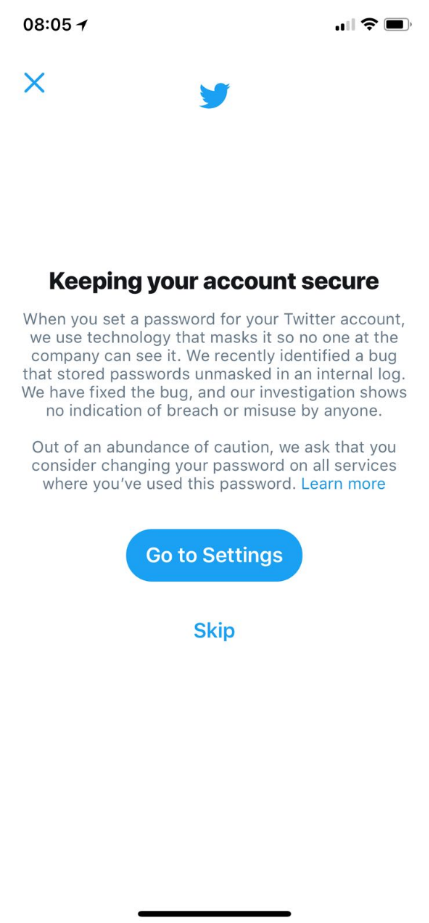Tap the cellular signal strength bars
This screenshot has width=429, height=923.
tap(345, 25)
